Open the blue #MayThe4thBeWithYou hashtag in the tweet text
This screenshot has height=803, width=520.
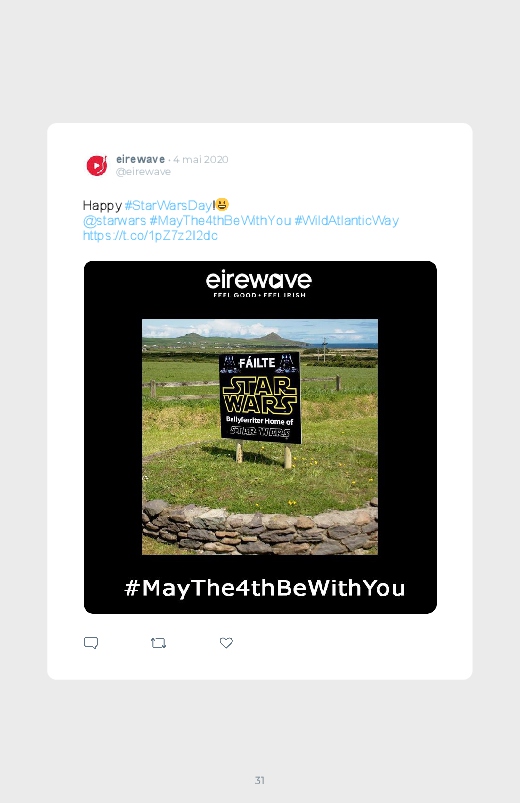click(x=220, y=221)
